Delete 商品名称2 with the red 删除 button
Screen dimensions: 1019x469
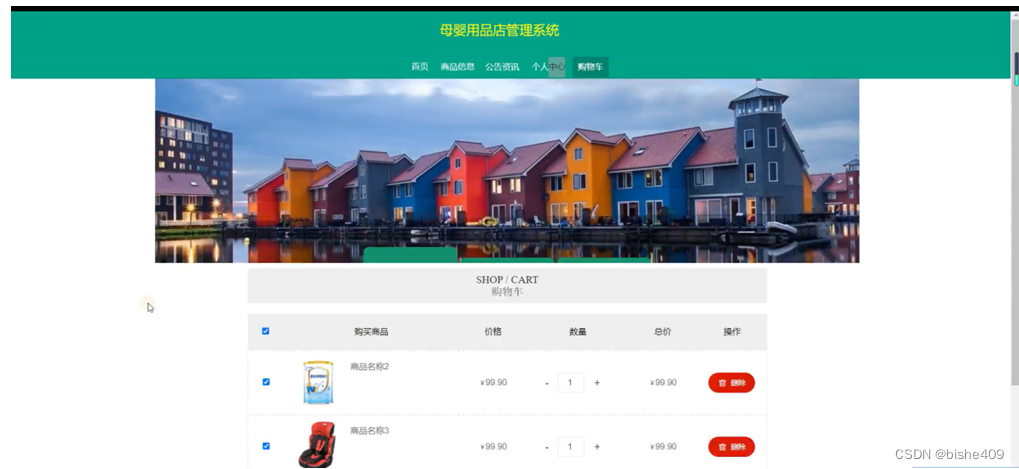tap(731, 383)
